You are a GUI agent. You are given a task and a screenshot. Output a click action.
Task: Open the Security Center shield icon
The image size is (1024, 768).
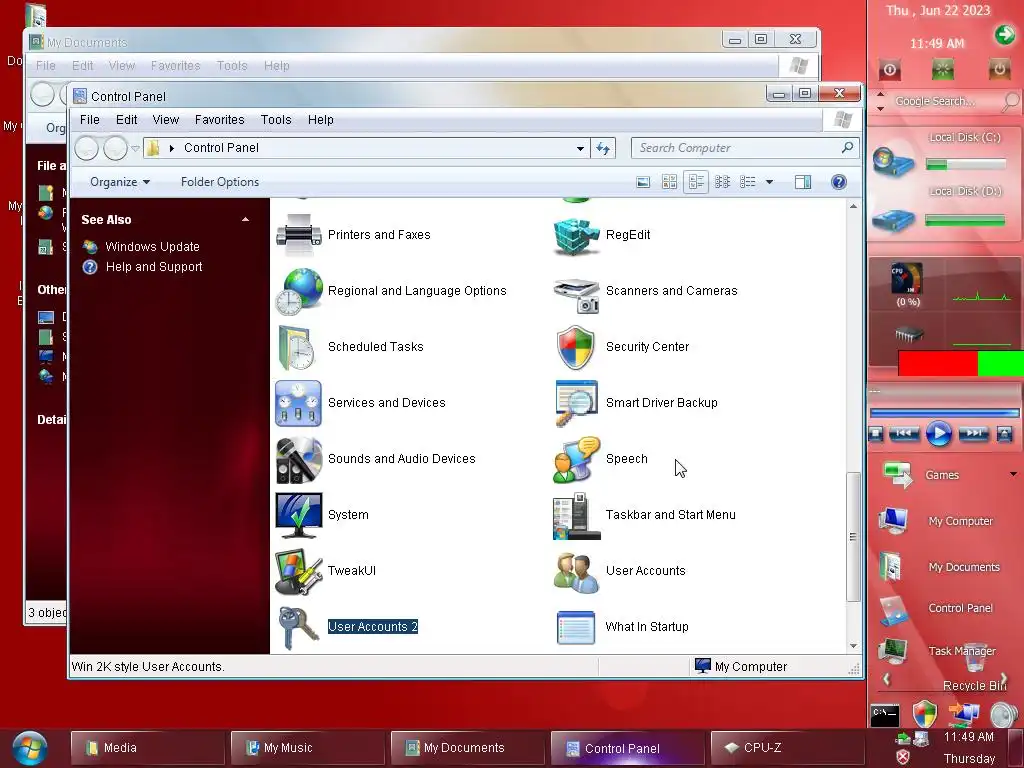[576, 347]
